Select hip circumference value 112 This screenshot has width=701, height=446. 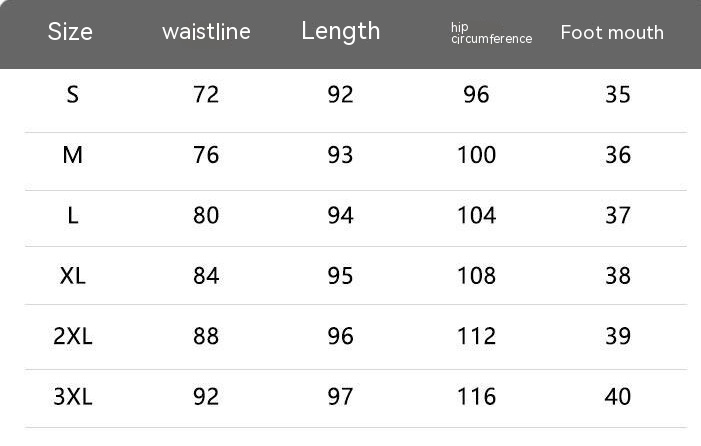pyautogui.click(x=476, y=336)
